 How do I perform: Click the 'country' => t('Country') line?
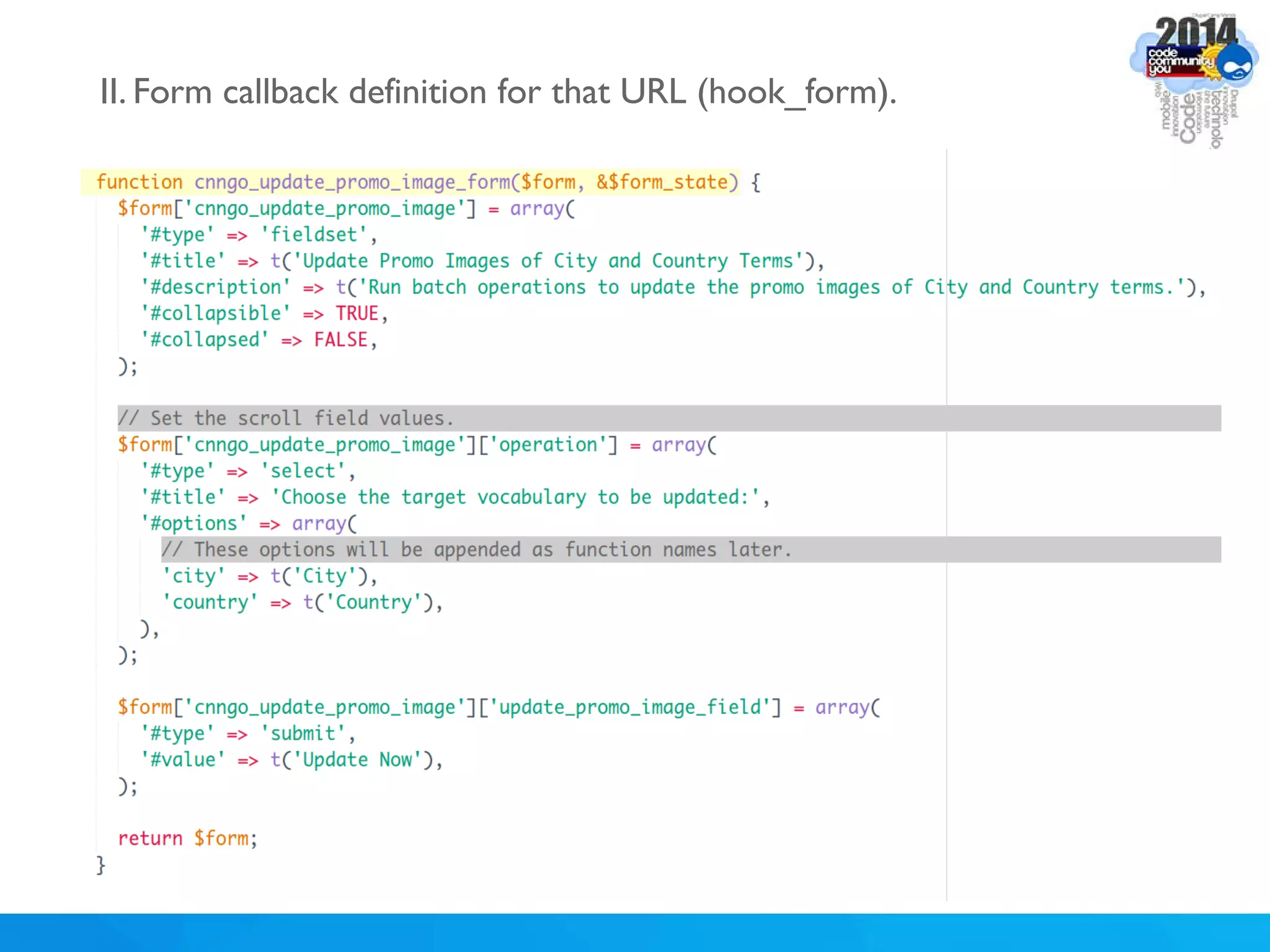303,602
